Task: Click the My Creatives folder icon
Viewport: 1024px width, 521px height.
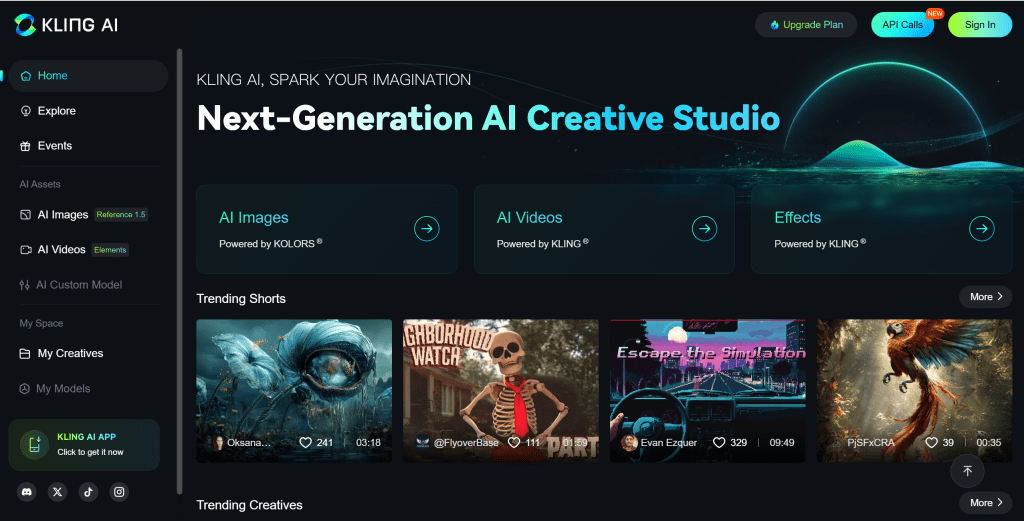Action: pos(25,353)
